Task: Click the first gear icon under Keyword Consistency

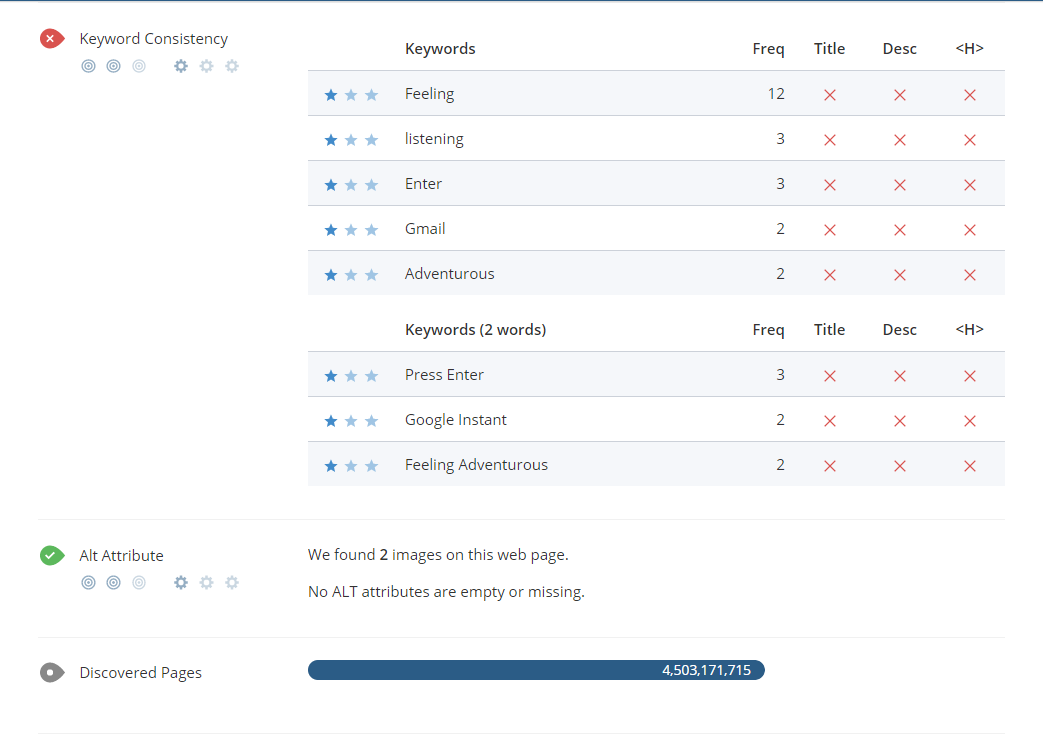Action: 181,66
